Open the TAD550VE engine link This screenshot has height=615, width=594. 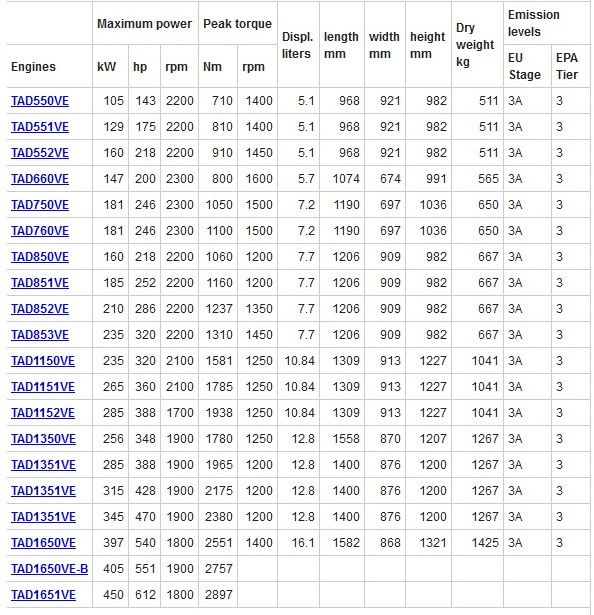tap(40, 101)
